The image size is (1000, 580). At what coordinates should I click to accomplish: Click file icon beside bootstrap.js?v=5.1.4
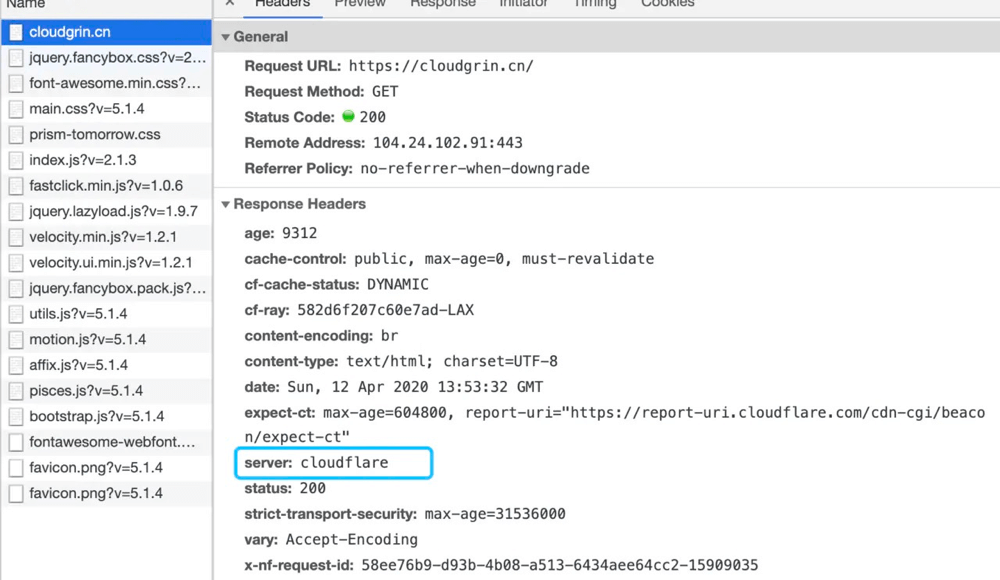(16, 416)
